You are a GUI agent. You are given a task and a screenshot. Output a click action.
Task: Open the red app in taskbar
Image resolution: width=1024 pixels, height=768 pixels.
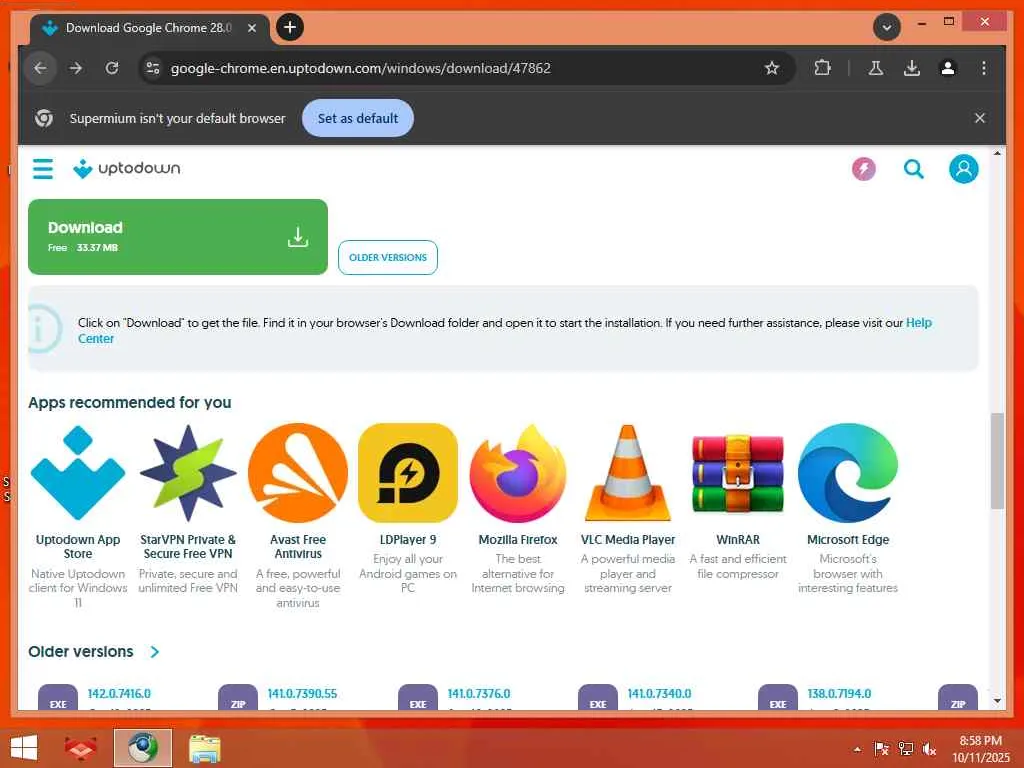(x=80, y=748)
